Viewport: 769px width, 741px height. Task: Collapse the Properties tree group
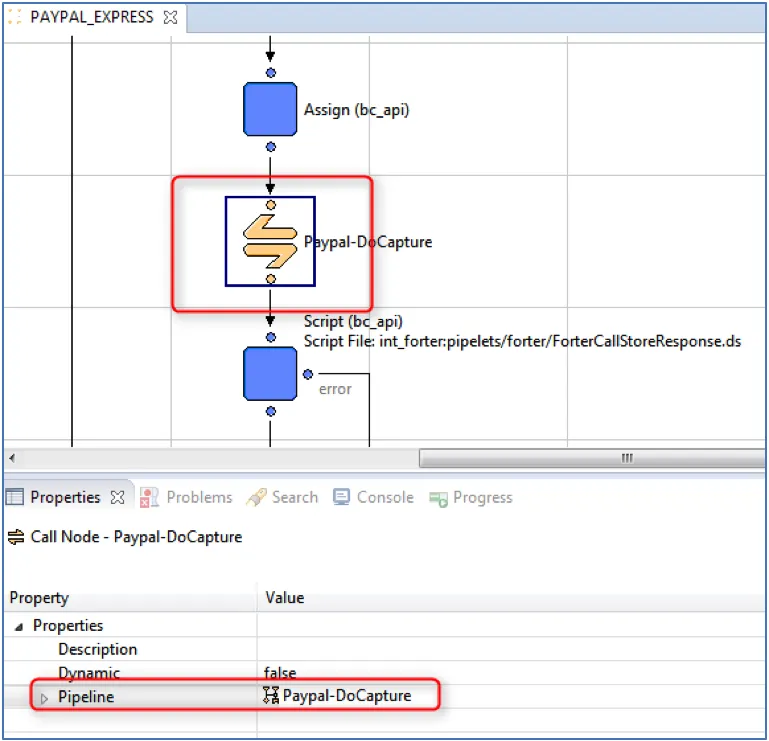coord(19,626)
